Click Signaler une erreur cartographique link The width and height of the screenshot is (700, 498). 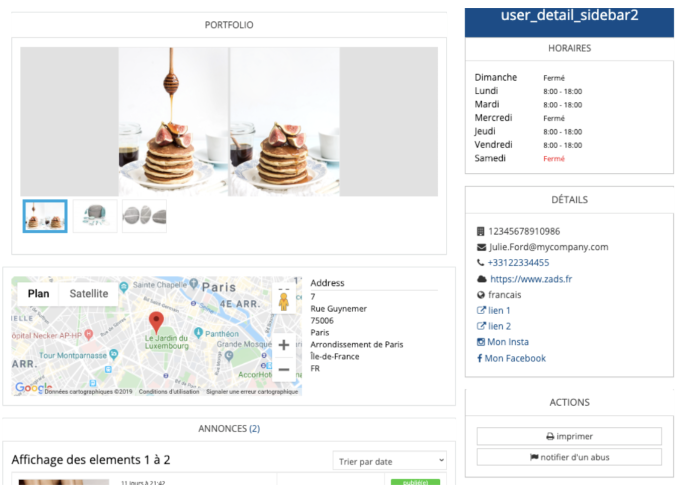pyautogui.click(x=252, y=392)
